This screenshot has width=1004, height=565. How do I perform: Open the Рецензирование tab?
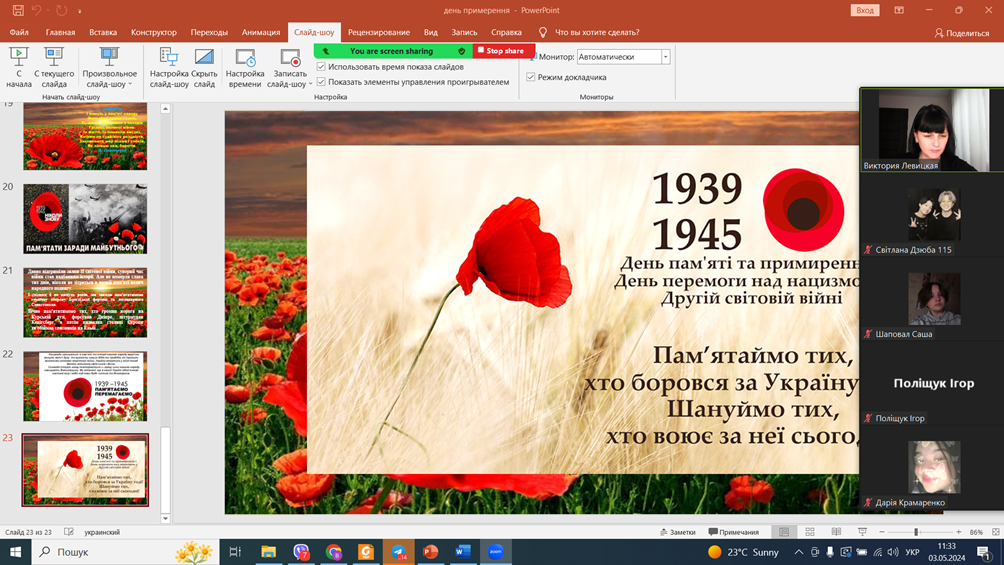pos(379,32)
